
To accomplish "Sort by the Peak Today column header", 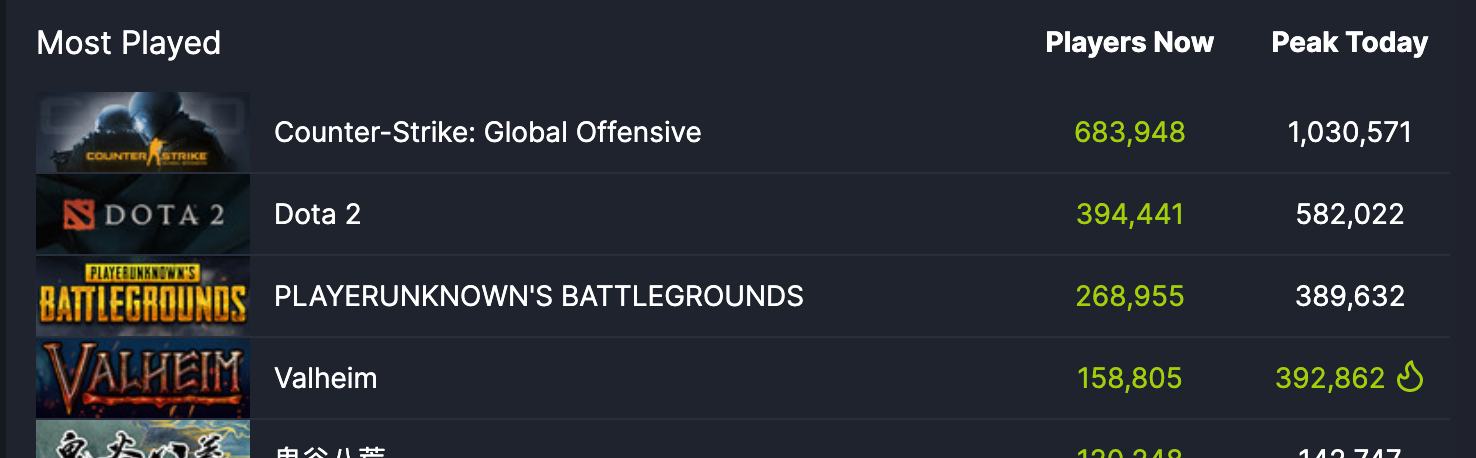I will pyautogui.click(x=1350, y=43).
